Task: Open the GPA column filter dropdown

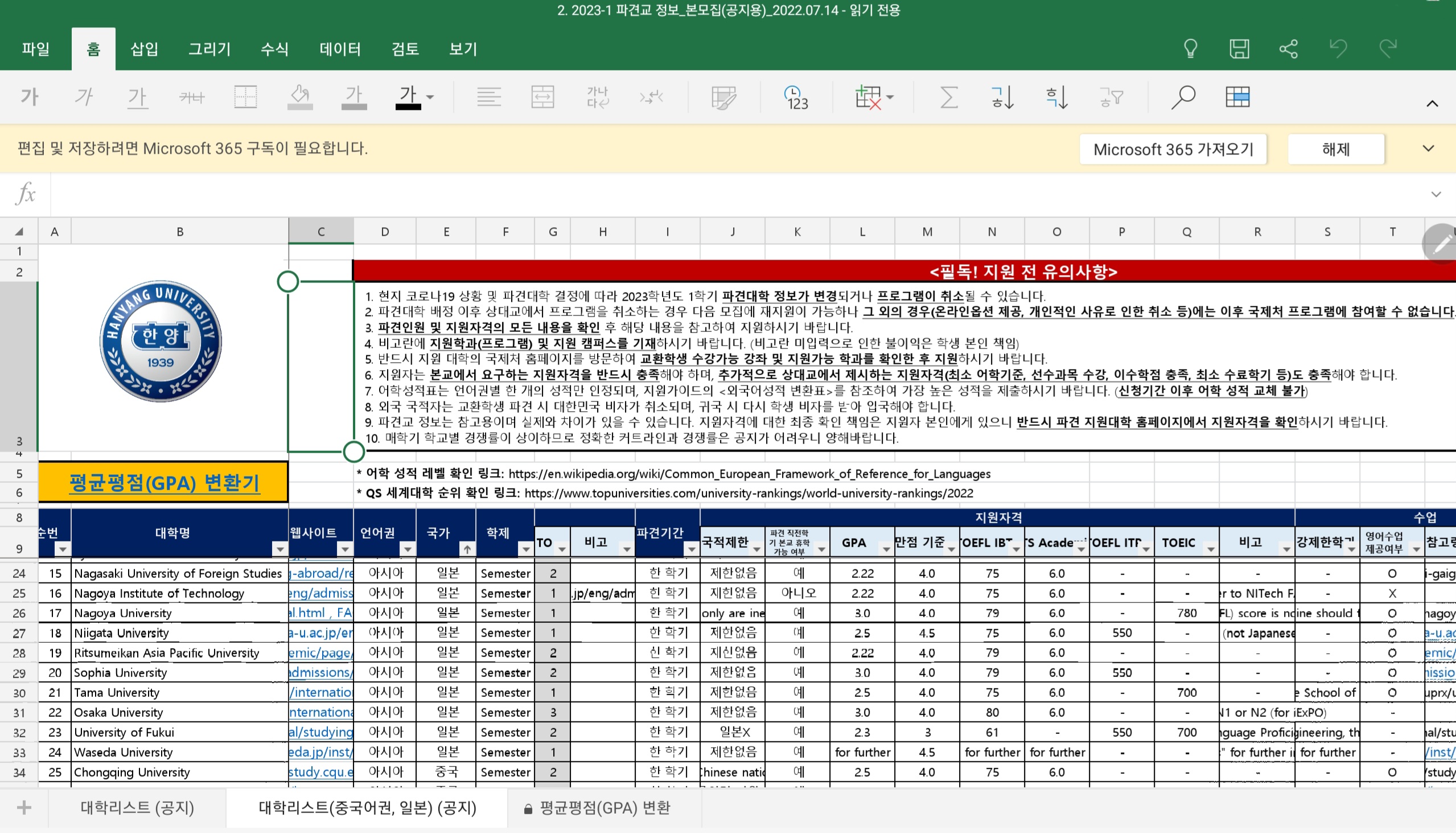Action: [886, 549]
